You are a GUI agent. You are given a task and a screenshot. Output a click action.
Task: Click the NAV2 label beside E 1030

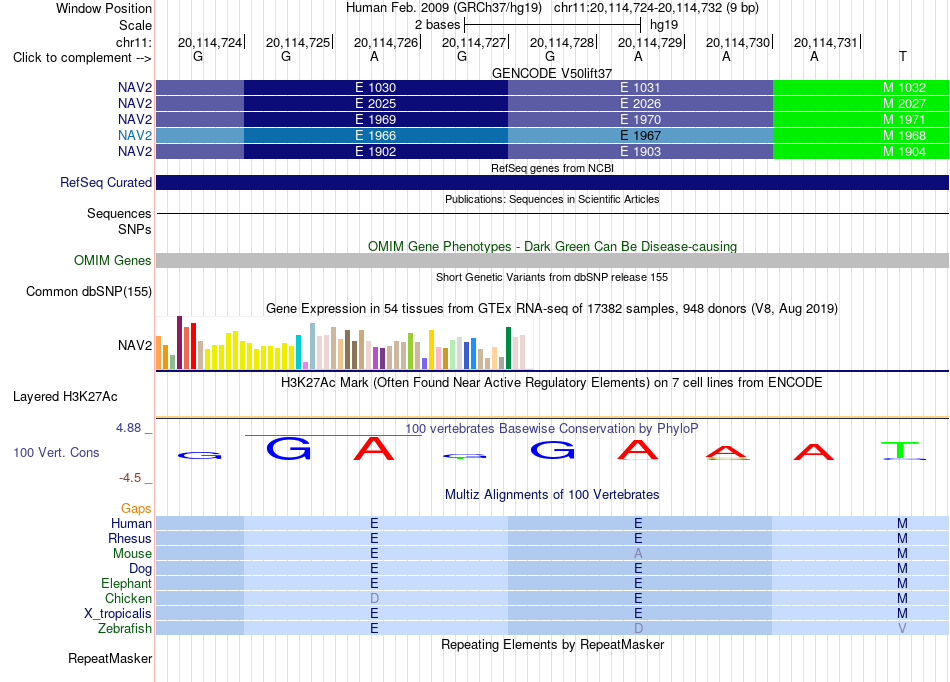135,87
